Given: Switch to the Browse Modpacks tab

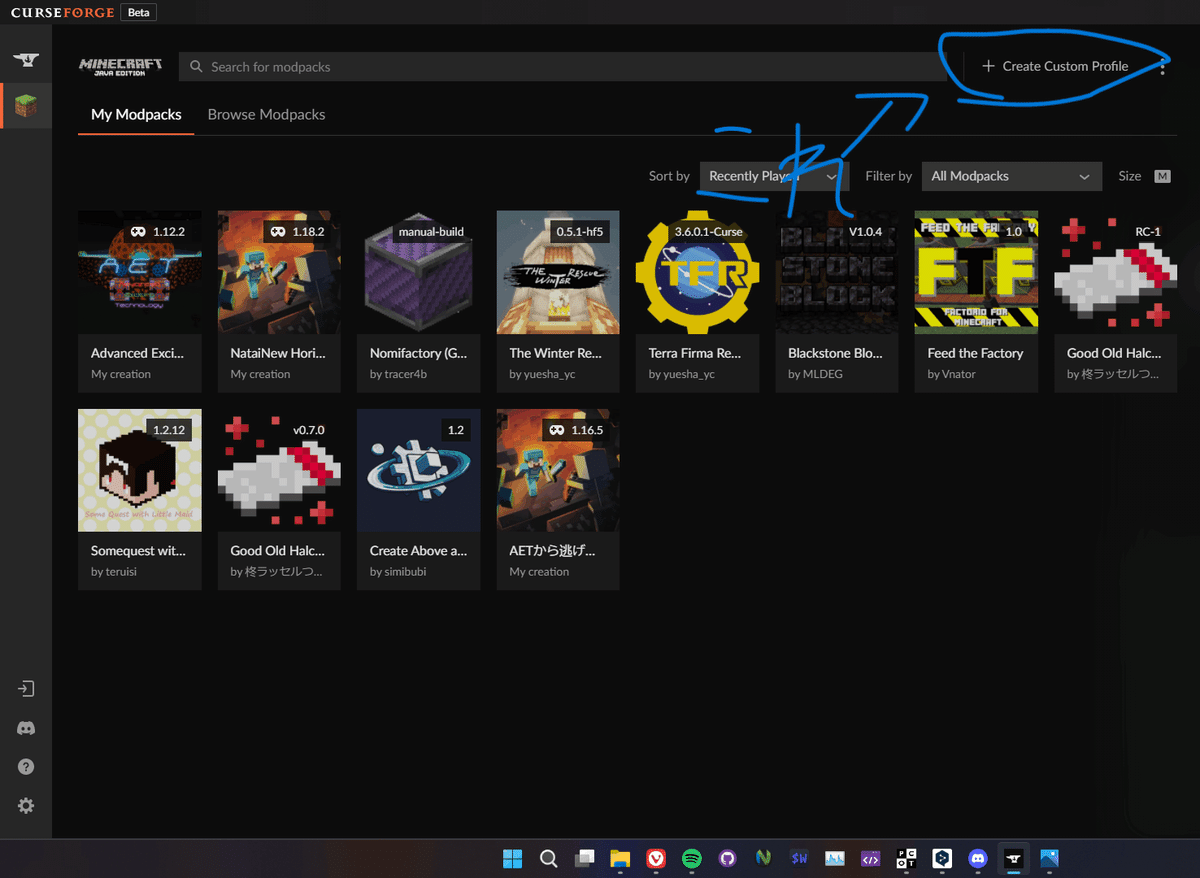Looking at the screenshot, I should pos(266,114).
